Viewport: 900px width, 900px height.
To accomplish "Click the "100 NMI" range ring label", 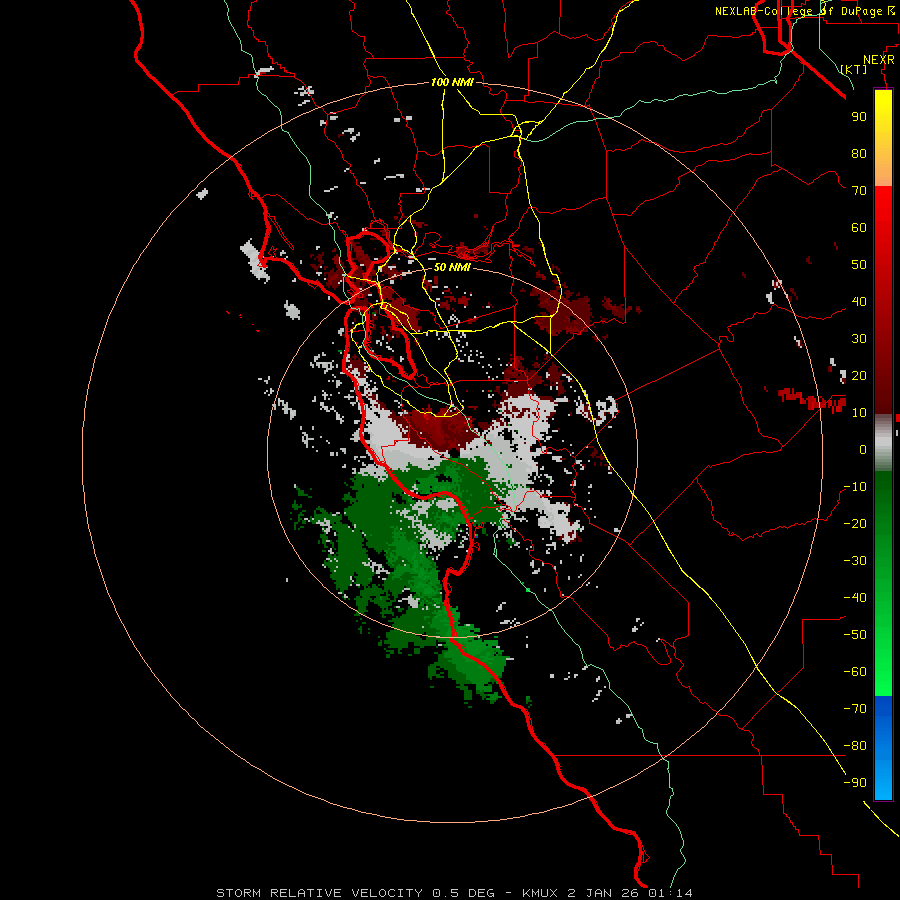I will coord(452,82).
